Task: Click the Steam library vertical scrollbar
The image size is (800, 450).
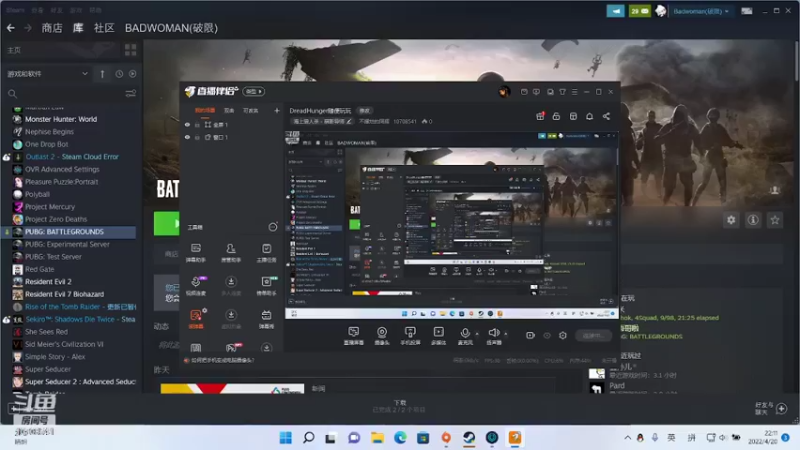Action: (796, 60)
